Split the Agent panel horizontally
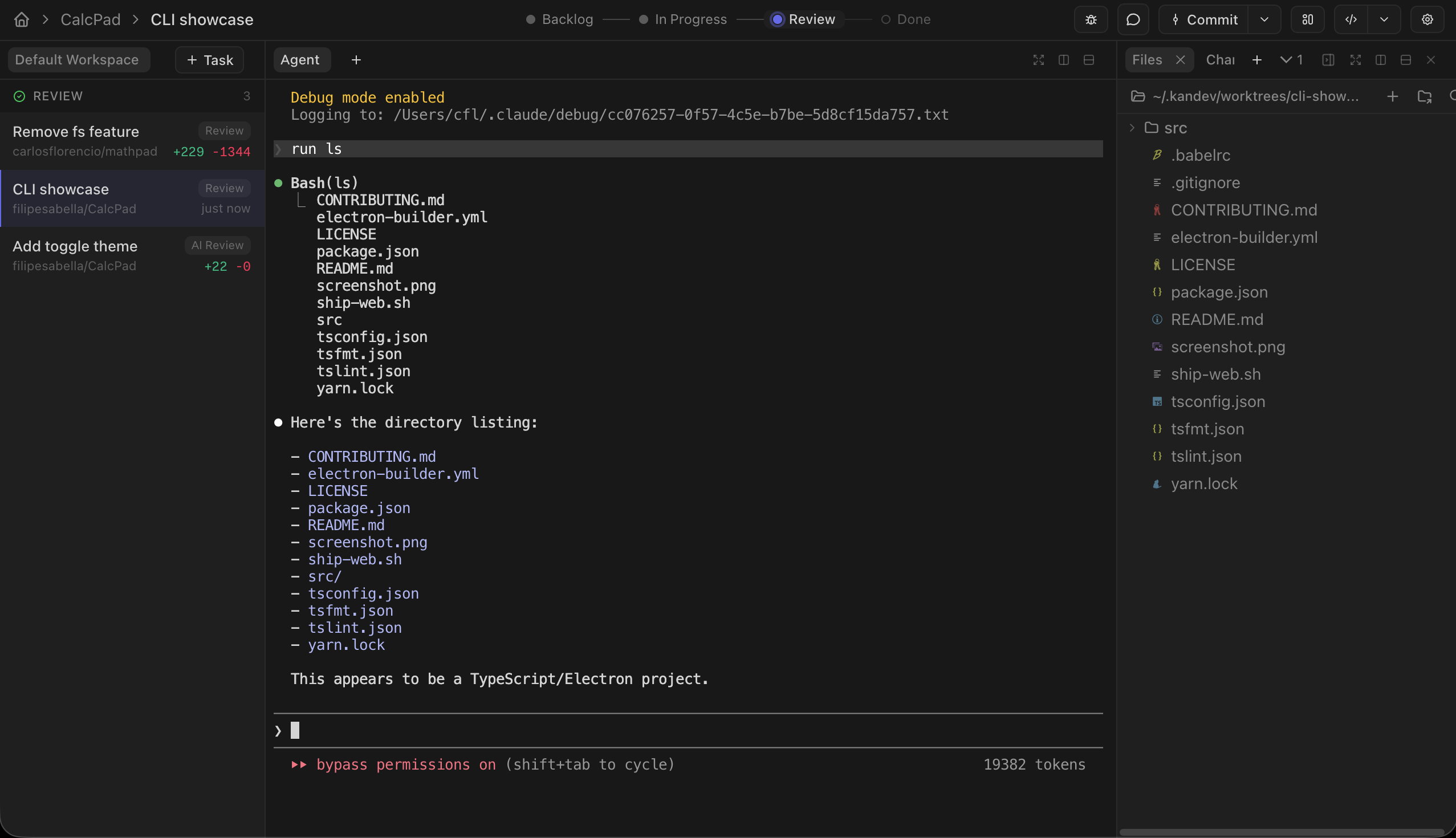The width and height of the screenshot is (1456, 838). [x=1088, y=60]
